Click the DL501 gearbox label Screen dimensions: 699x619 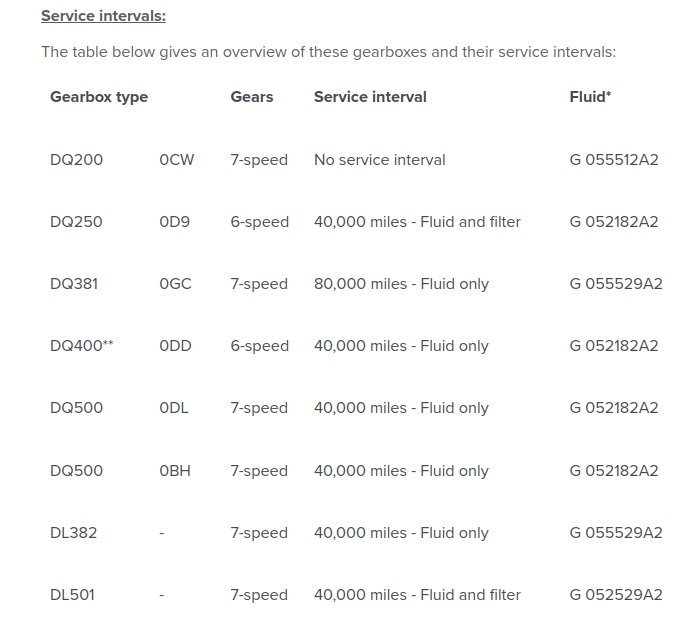pyautogui.click(x=72, y=594)
